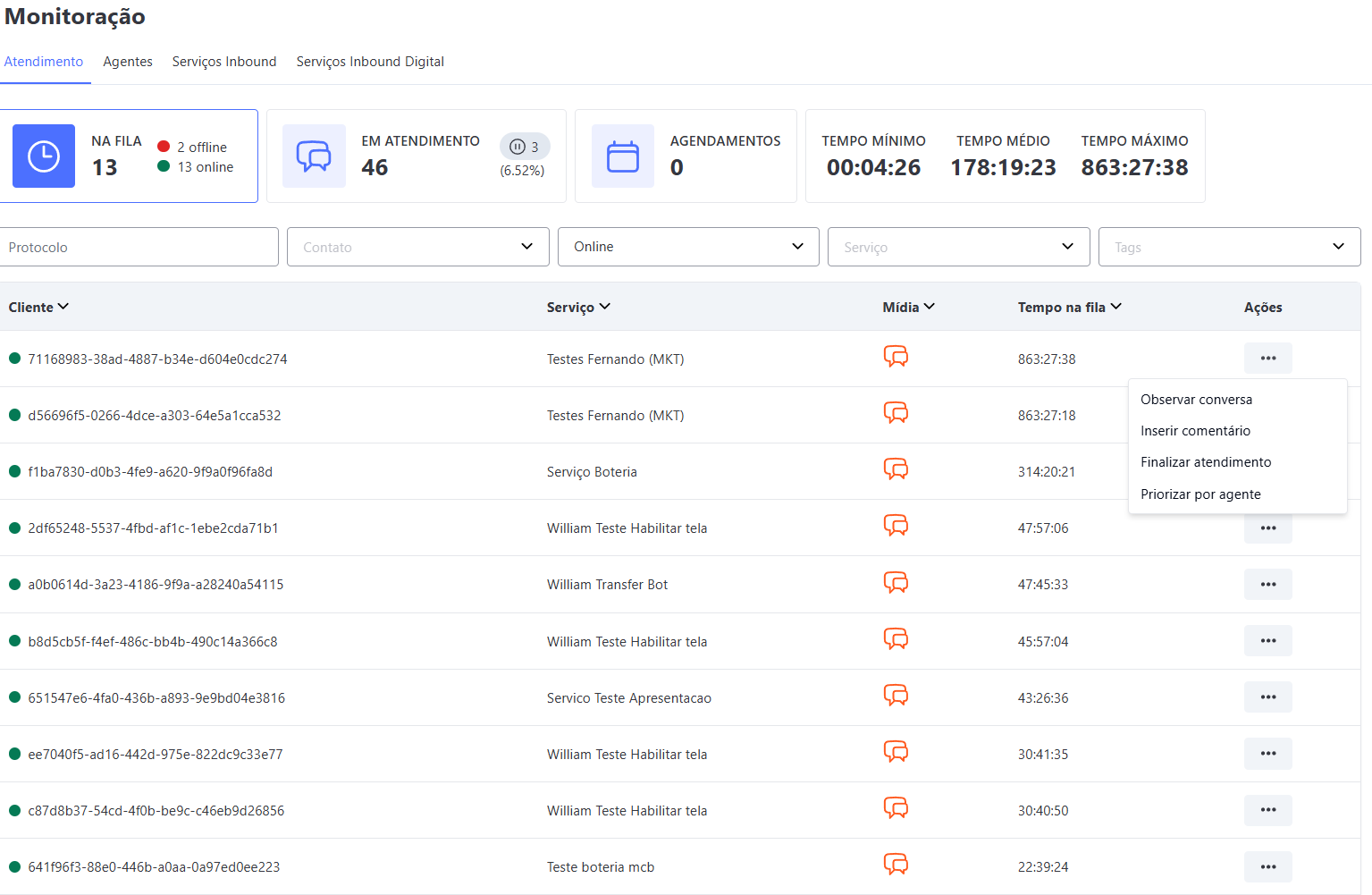
Task: Open actions menu for 71168983 row
Action: pos(1268,358)
